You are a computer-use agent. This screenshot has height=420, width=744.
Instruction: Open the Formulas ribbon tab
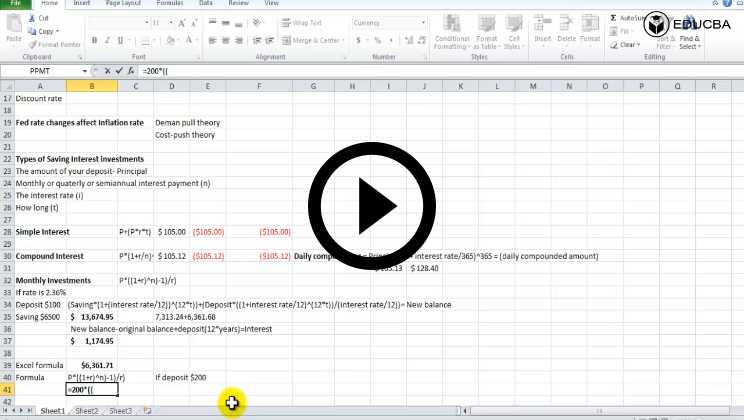pos(169,4)
